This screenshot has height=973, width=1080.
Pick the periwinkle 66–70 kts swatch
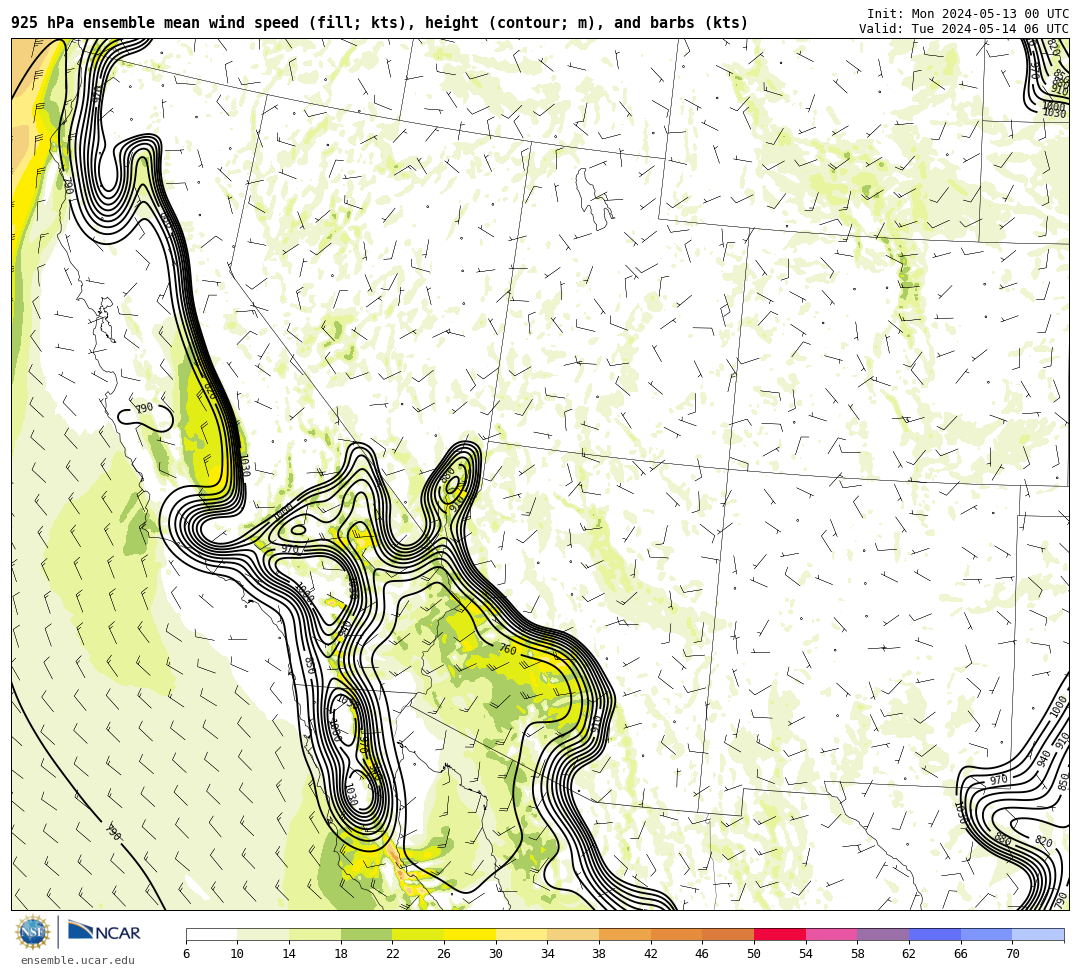[x=986, y=934]
